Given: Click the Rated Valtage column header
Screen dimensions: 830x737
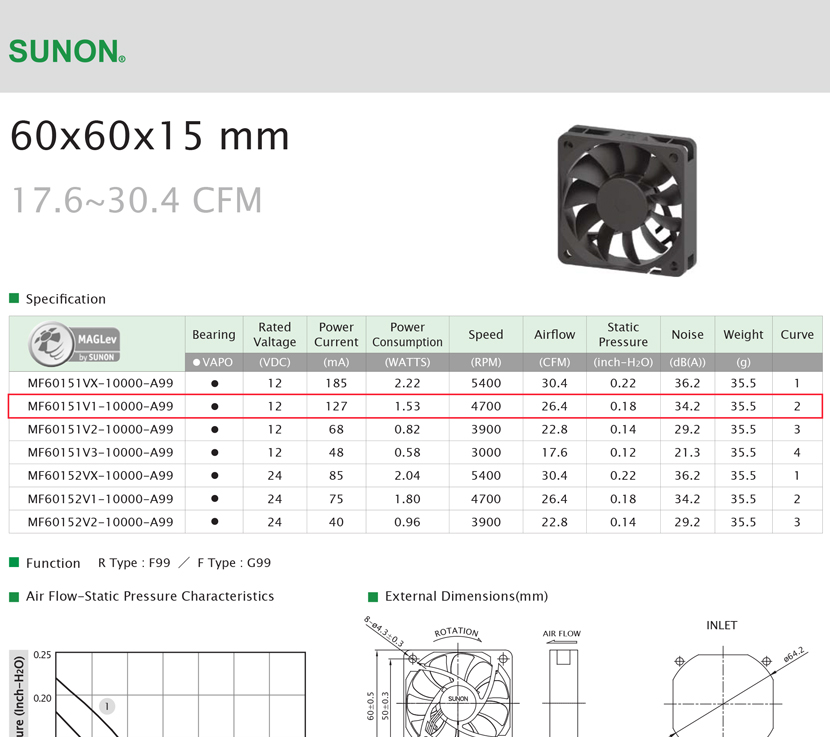Looking at the screenshot, I should 275,335.
